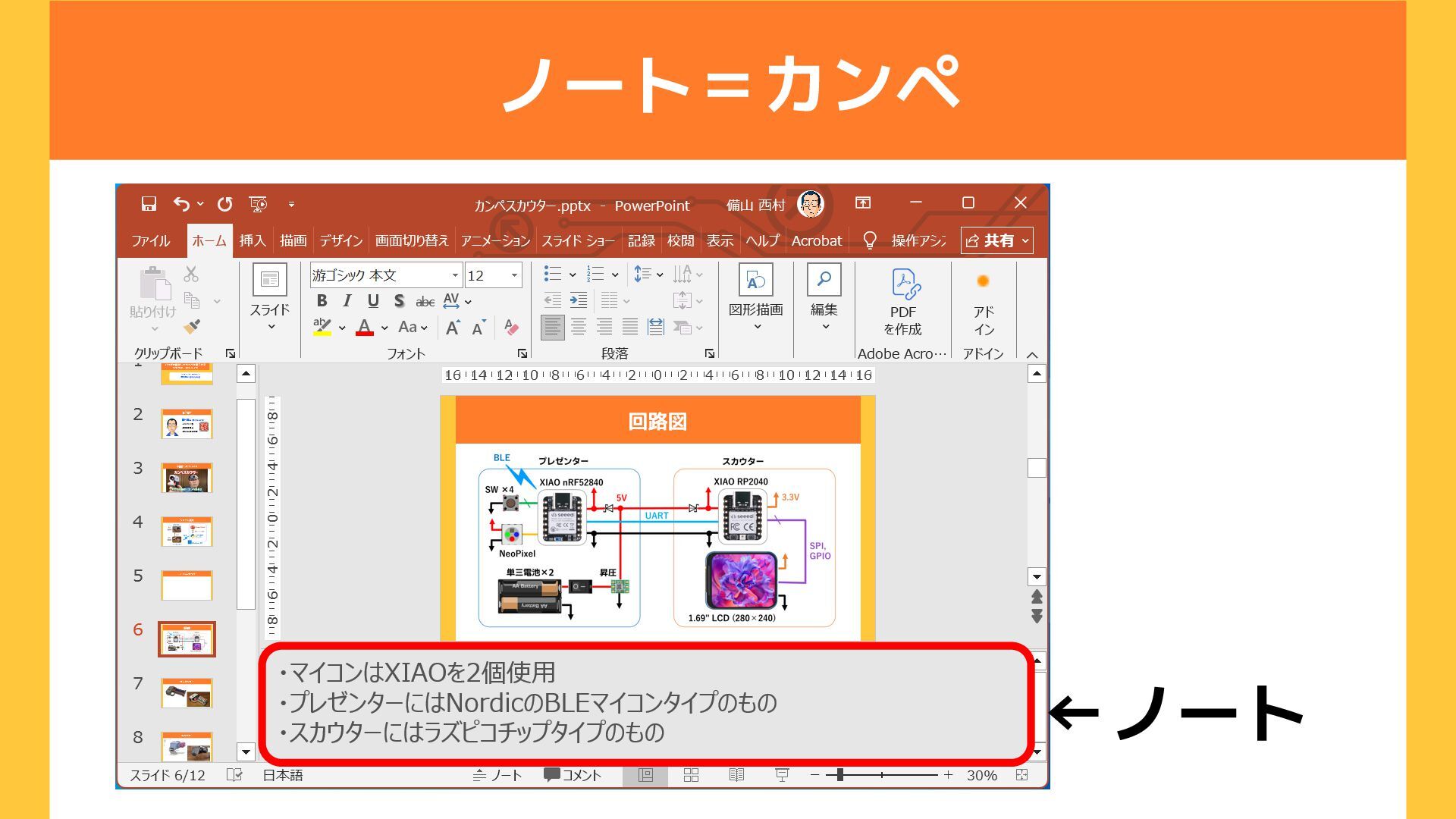Toggle Italic formatting
Viewport: 1456px width, 819px height.
347,301
